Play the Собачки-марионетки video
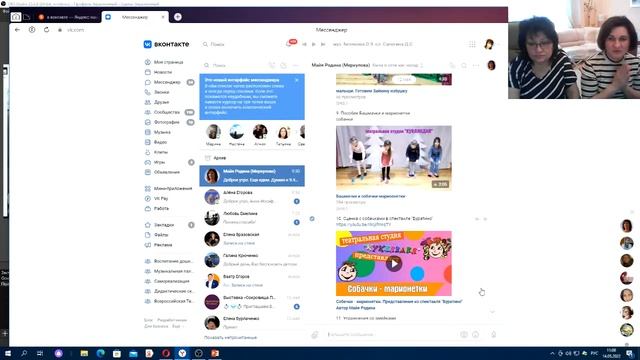640x360 pixels. click(x=393, y=263)
